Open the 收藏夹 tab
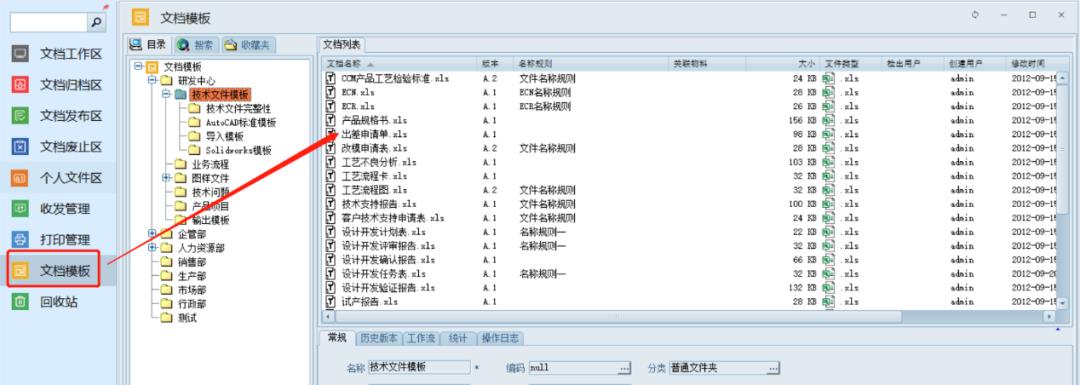Screen dimensions: 1080x385 248,45
